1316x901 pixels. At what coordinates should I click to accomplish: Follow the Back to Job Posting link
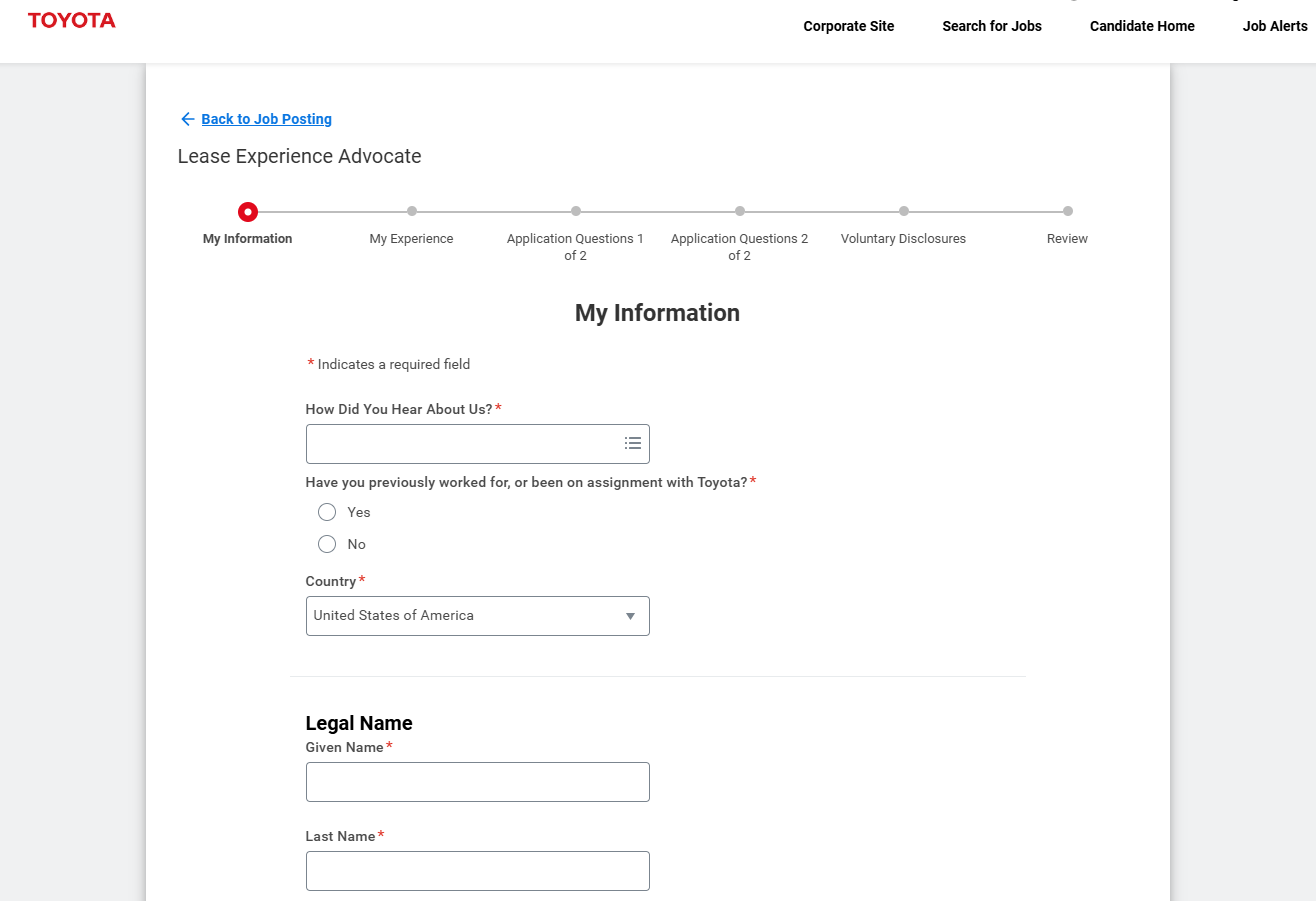(x=267, y=119)
